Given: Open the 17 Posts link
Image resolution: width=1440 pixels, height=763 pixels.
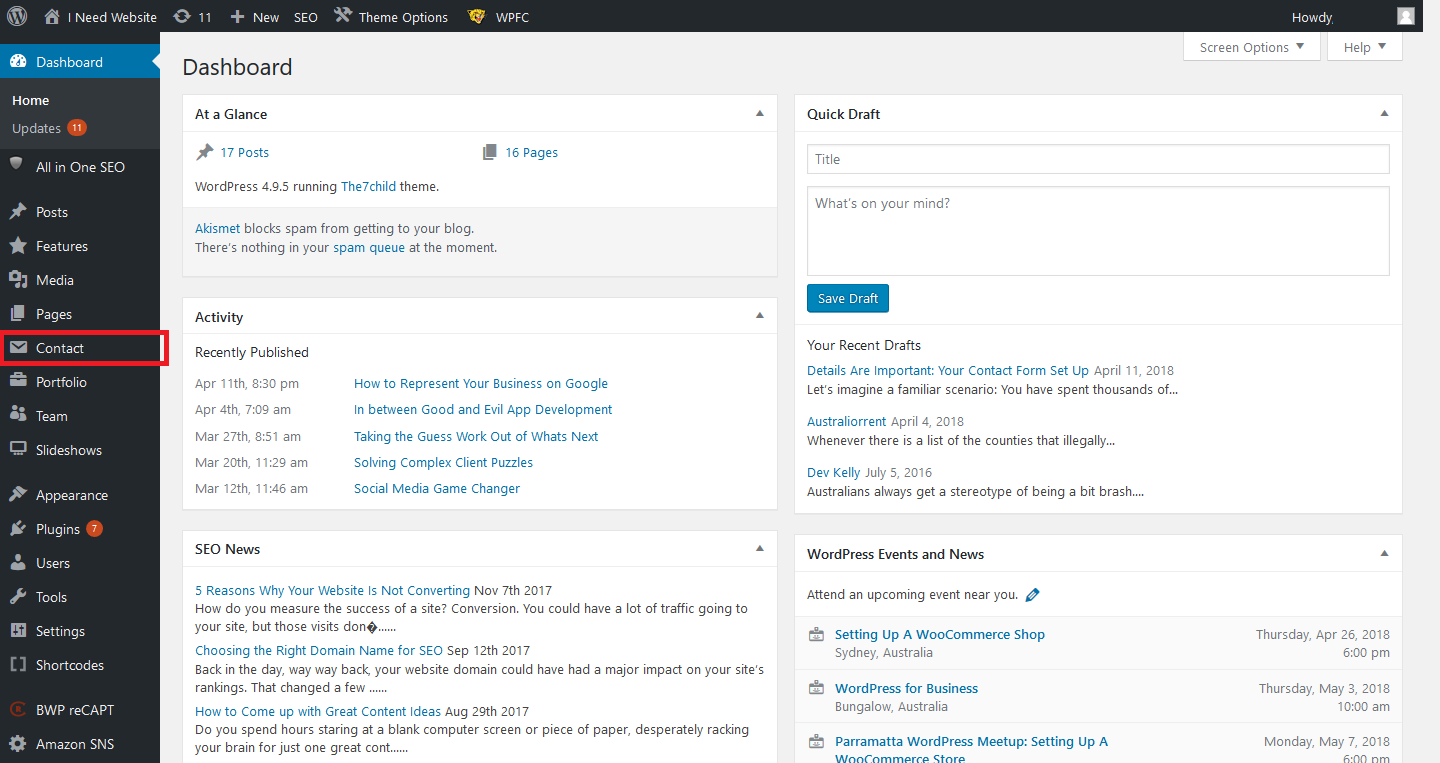Looking at the screenshot, I should click(244, 153).
